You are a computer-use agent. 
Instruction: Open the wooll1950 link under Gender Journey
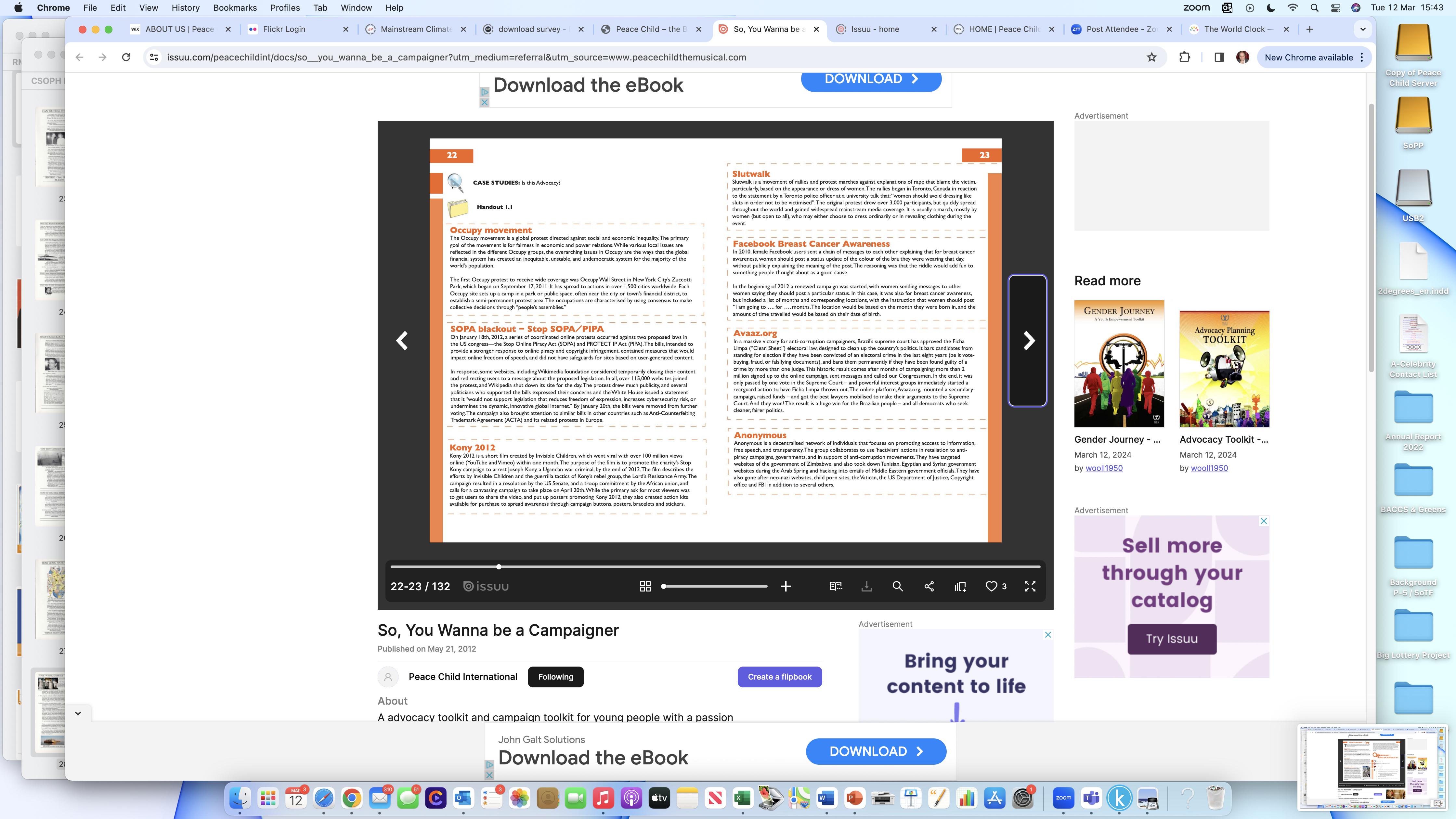coord(1104,468)
